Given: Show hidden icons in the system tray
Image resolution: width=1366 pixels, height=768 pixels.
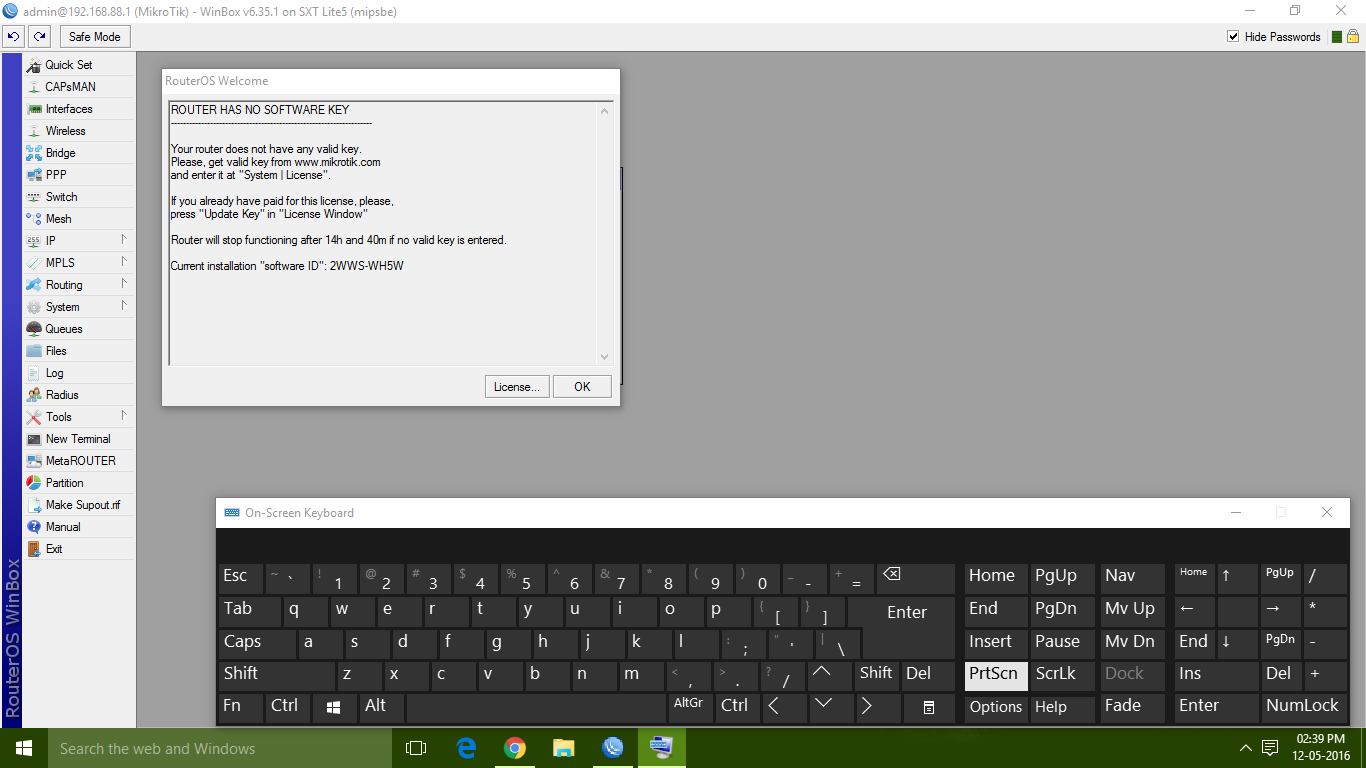Looking at the screenshot, I should click(x=1246, y=748).
